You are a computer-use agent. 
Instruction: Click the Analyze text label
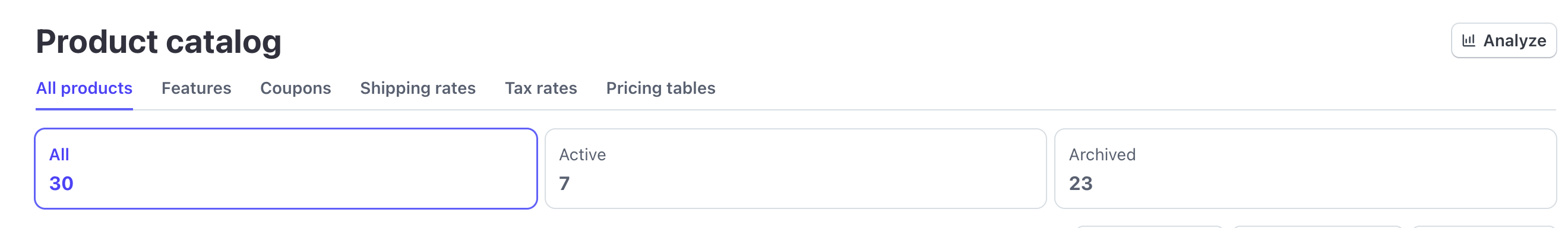(x=1515, y=41)
